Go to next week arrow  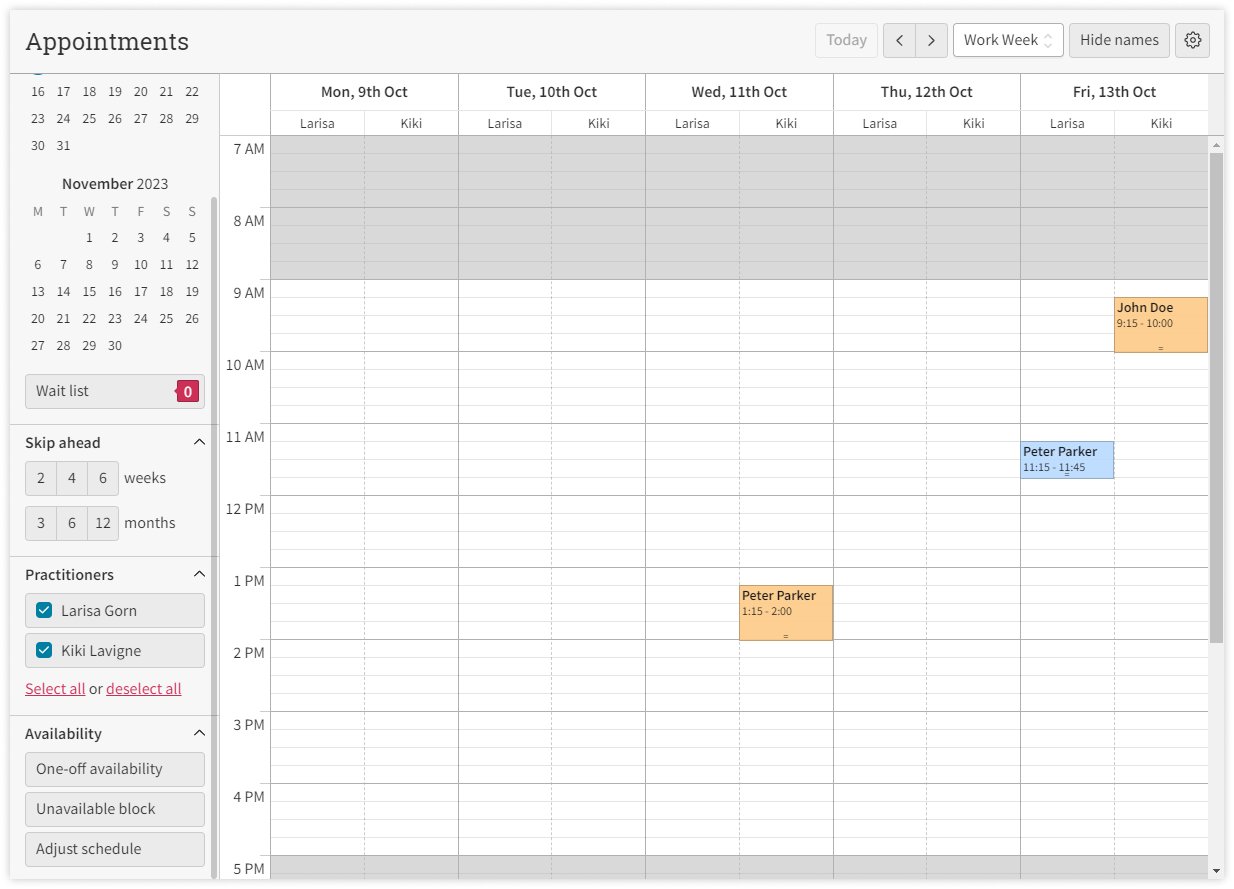pos(932,40)
